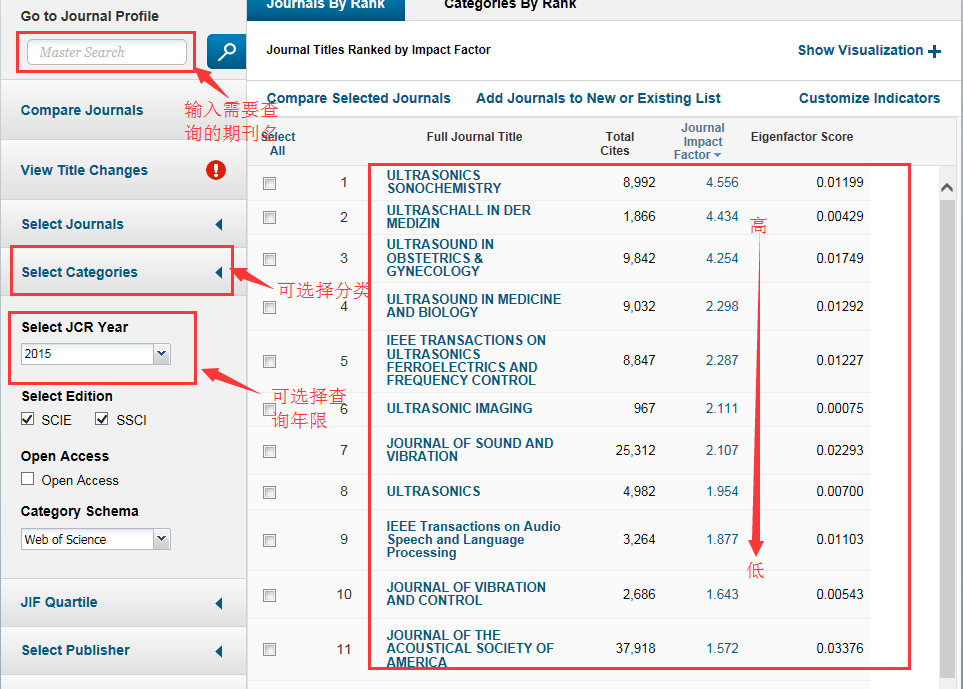963x689 pixels.
Task: Switch to the Categories By Rank tab
Action: (x=510, y=5)
